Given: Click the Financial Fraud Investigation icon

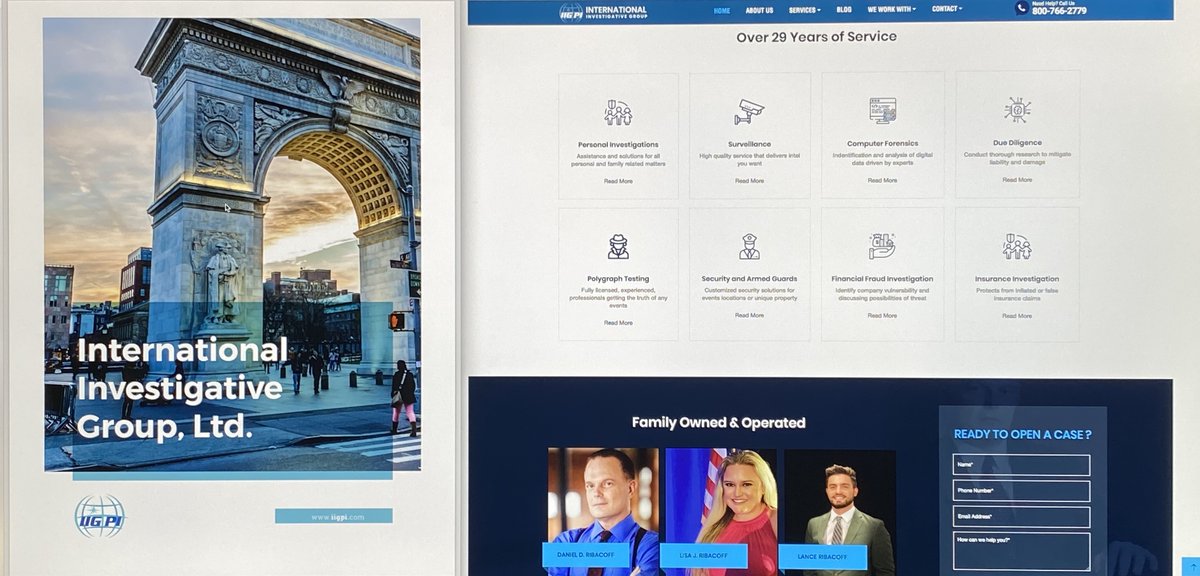Looking at the screenshot, I should (x=882, y=246).
